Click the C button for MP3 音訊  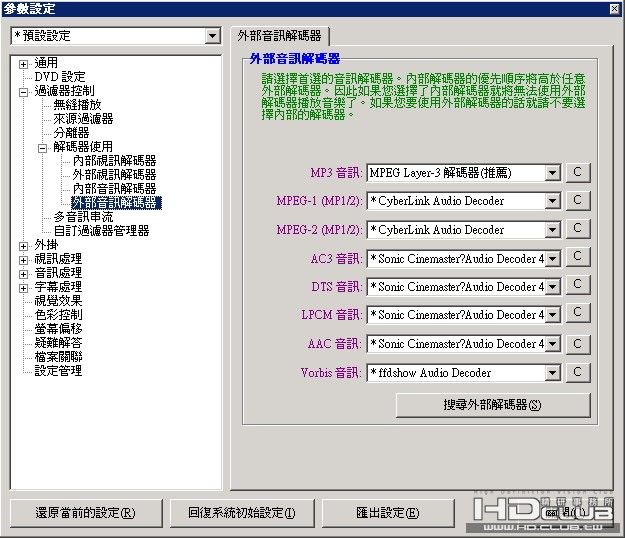pos(578,173)
